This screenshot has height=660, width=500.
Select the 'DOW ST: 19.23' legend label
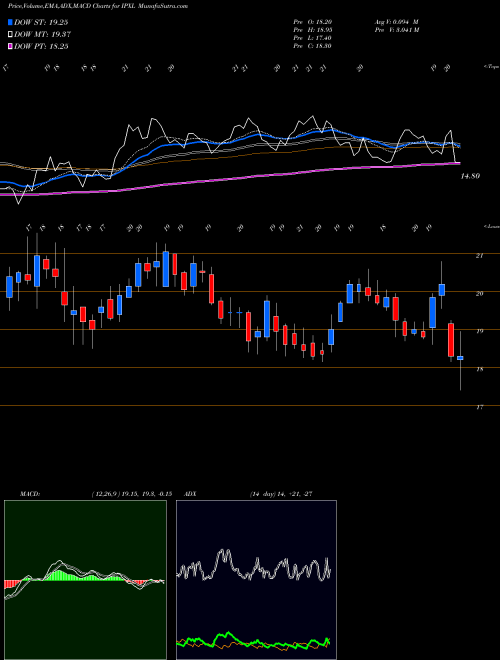click(x=41, y=22)
